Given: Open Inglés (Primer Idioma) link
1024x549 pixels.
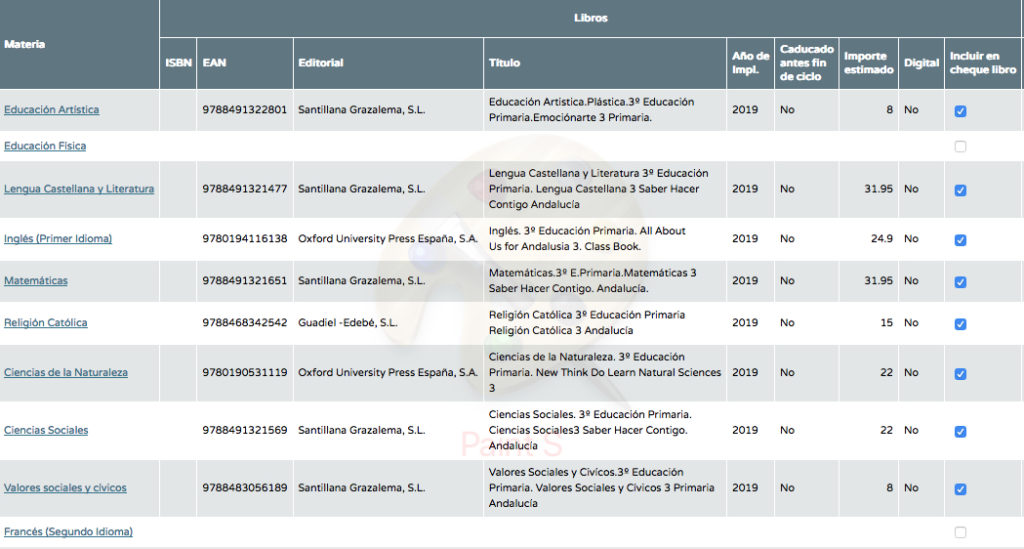Looking at the screenshot, I should (58, 239).
